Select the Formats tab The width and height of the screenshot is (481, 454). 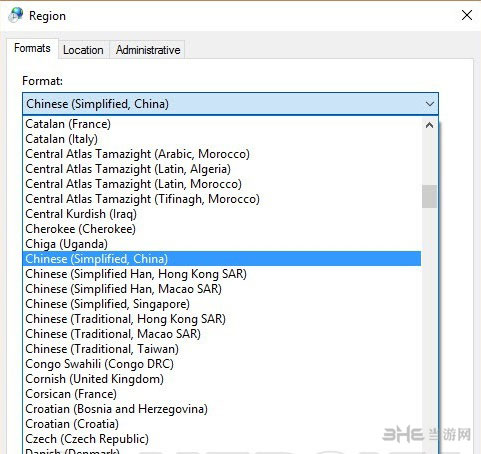32,48
